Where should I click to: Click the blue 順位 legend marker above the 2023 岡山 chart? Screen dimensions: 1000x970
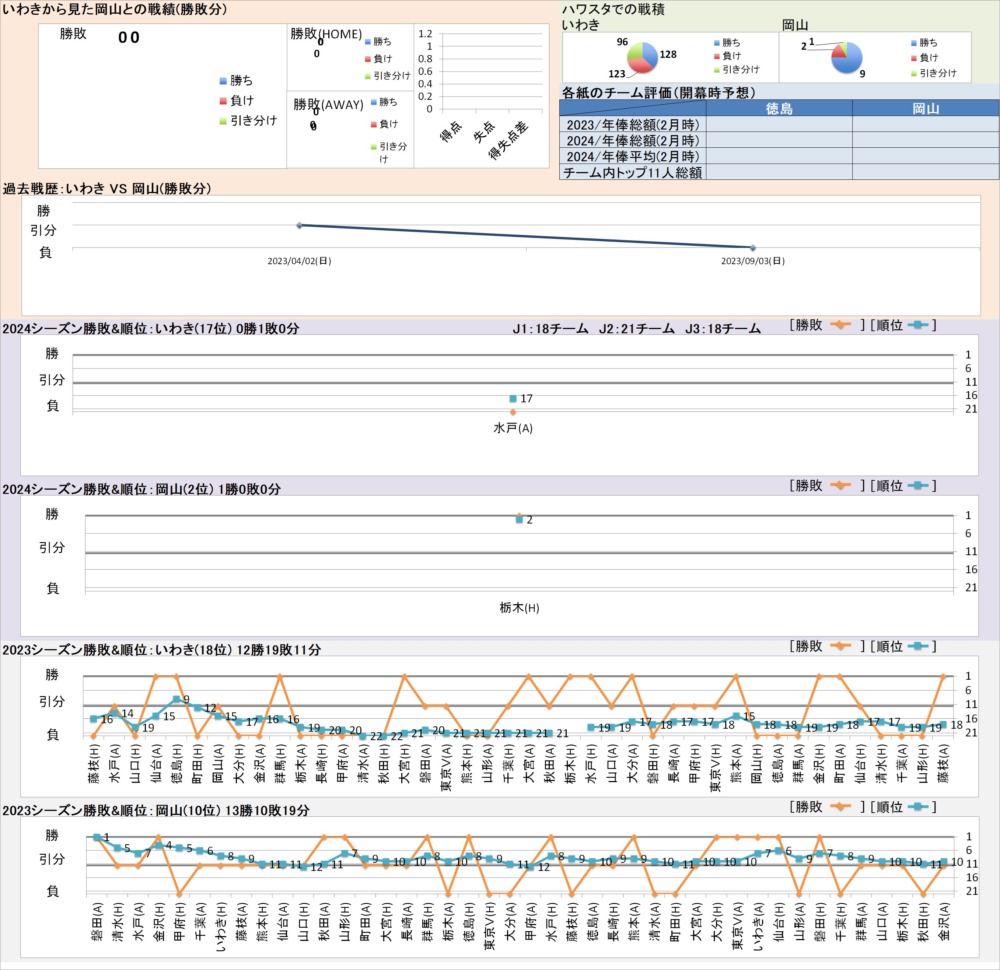click(918, 807)
